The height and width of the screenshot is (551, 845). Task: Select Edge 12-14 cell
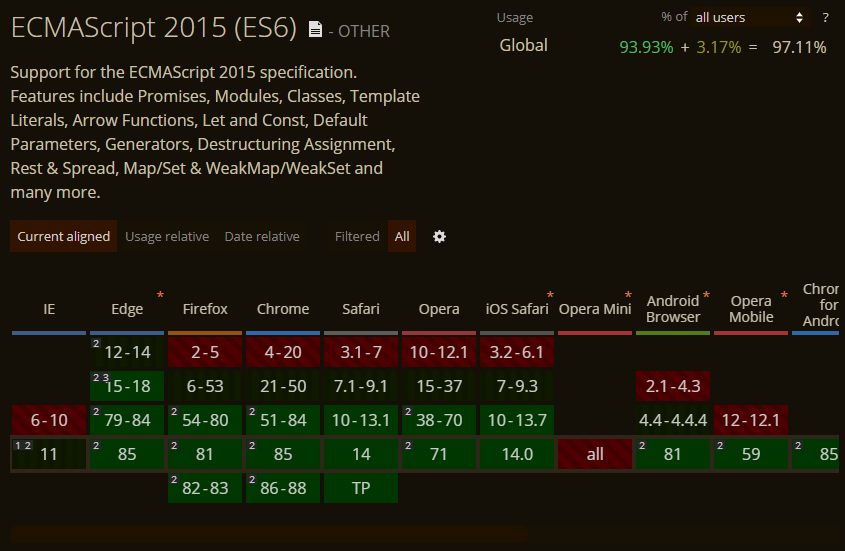[x=127, y=352]
